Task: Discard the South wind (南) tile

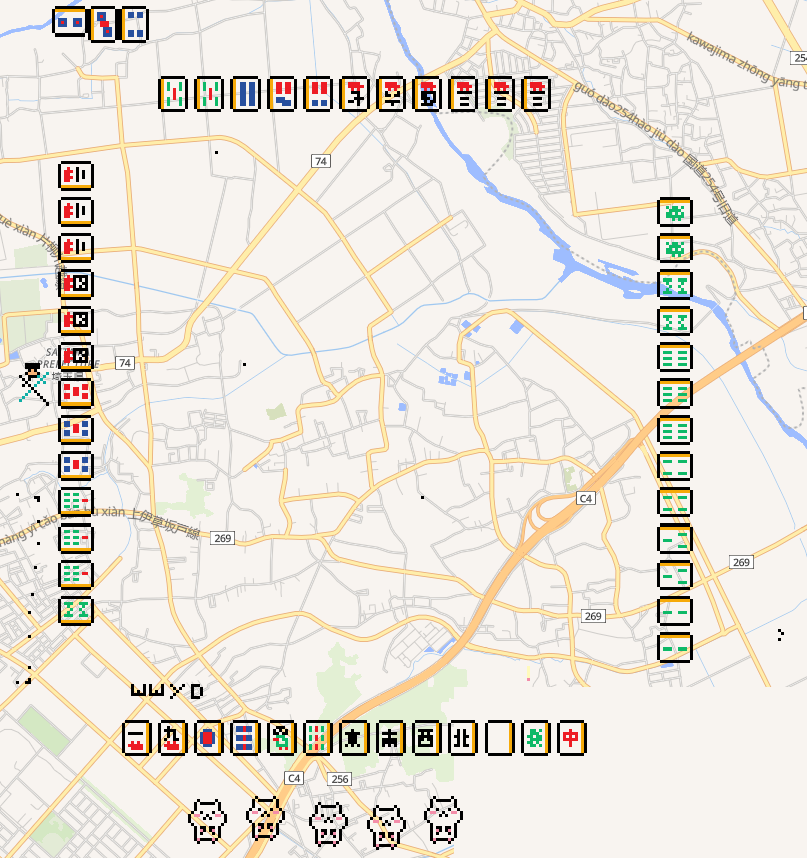Action: click(x=390, y=738)
